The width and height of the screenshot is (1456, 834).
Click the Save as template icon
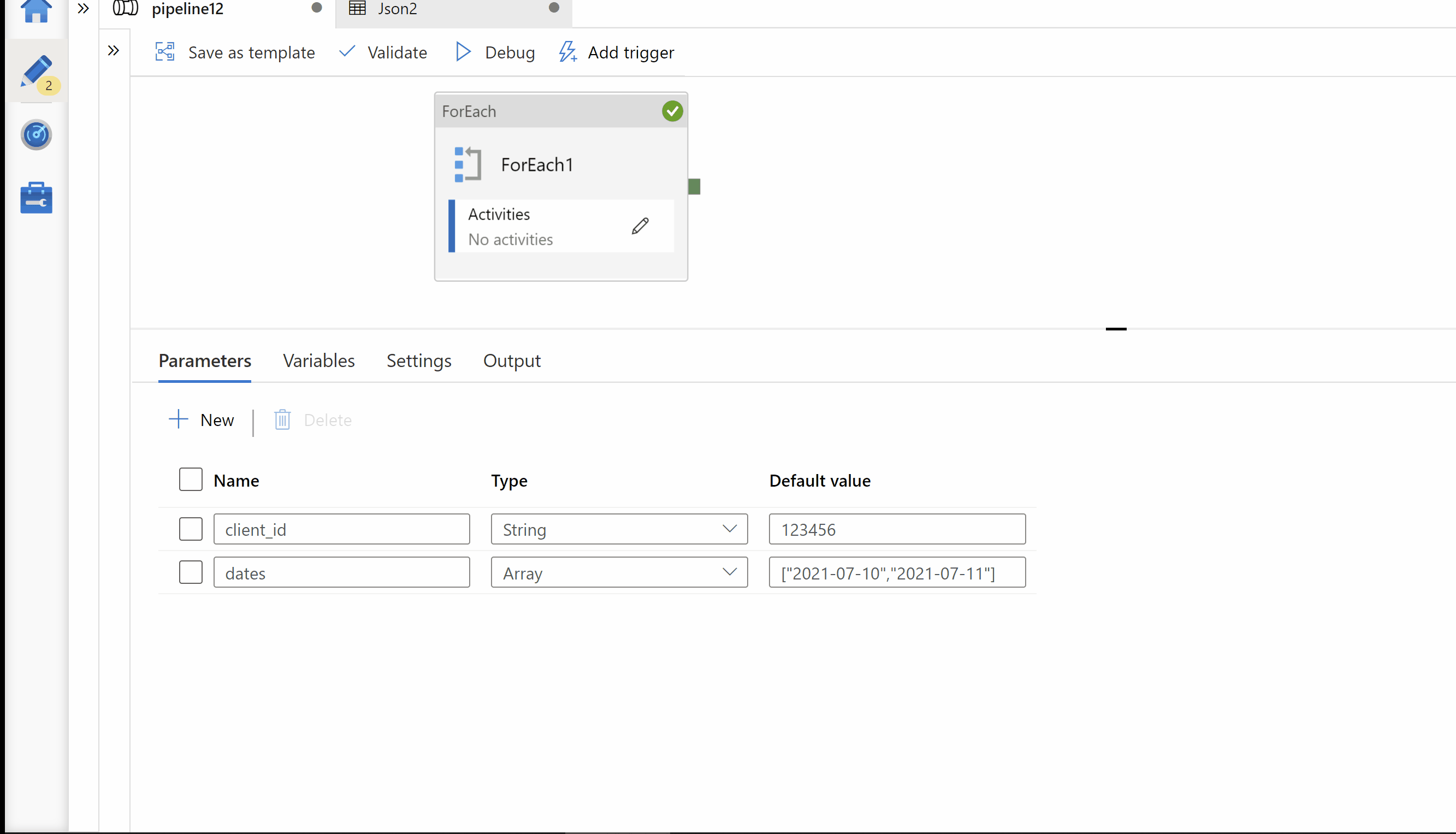(x=165, y=52)
